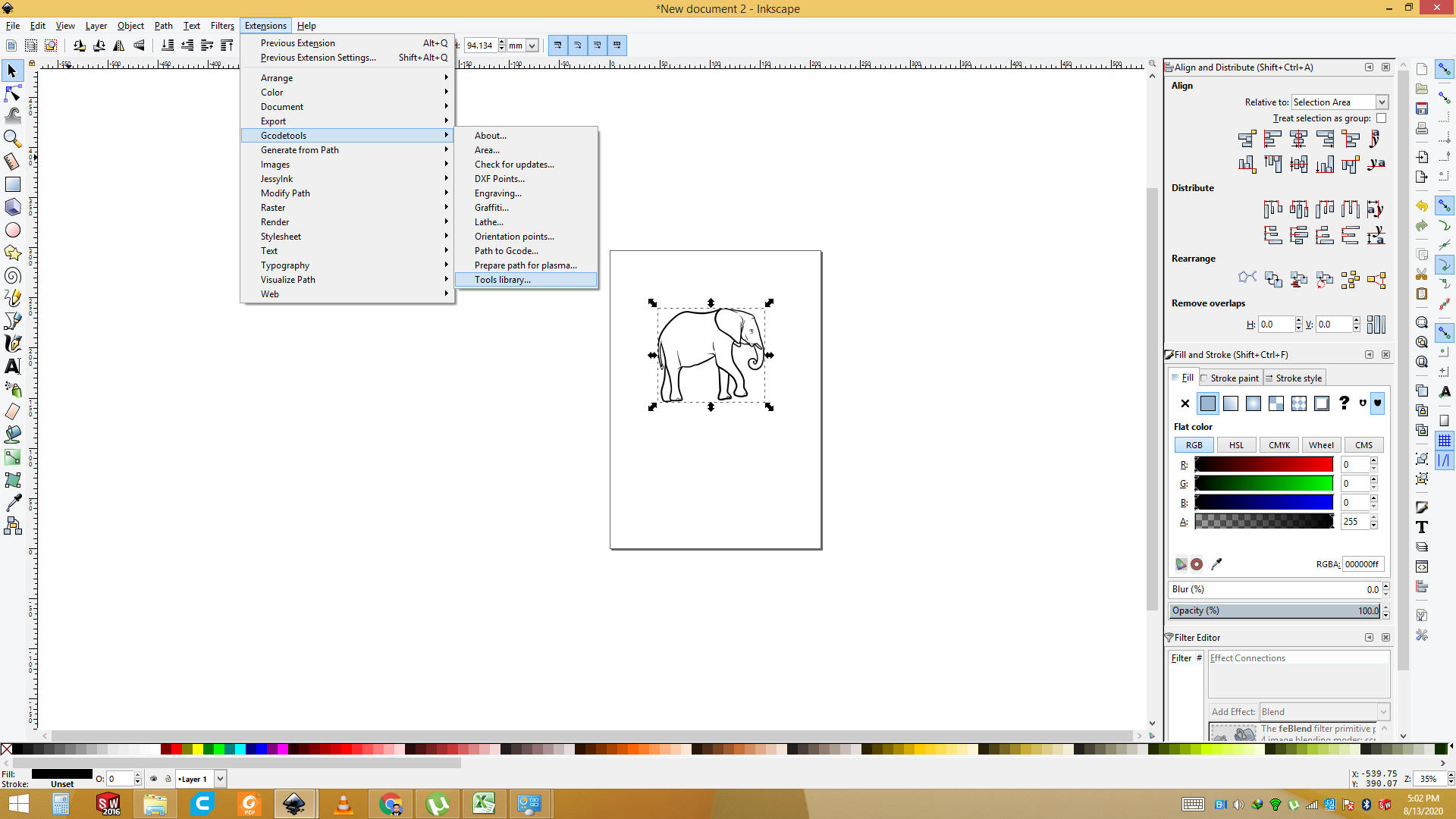Select the Zoom tool magnifier
Screen dimensions: 1456x819
(x=13, y=139)
